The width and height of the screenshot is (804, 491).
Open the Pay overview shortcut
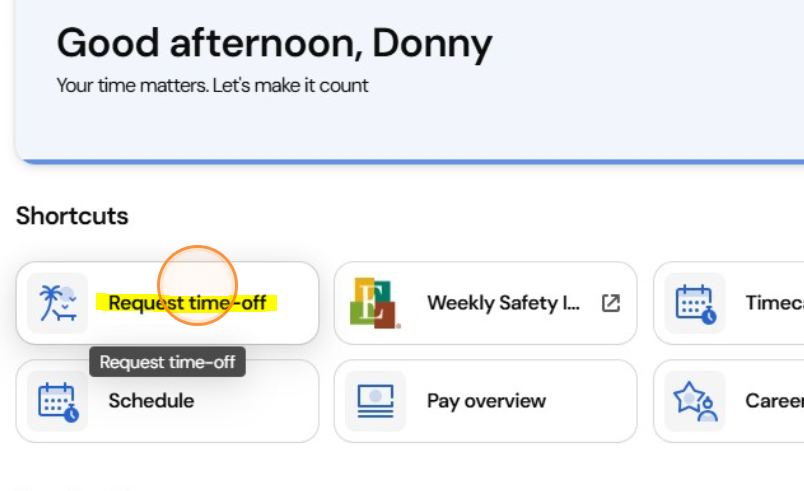[x=485, y=401]
